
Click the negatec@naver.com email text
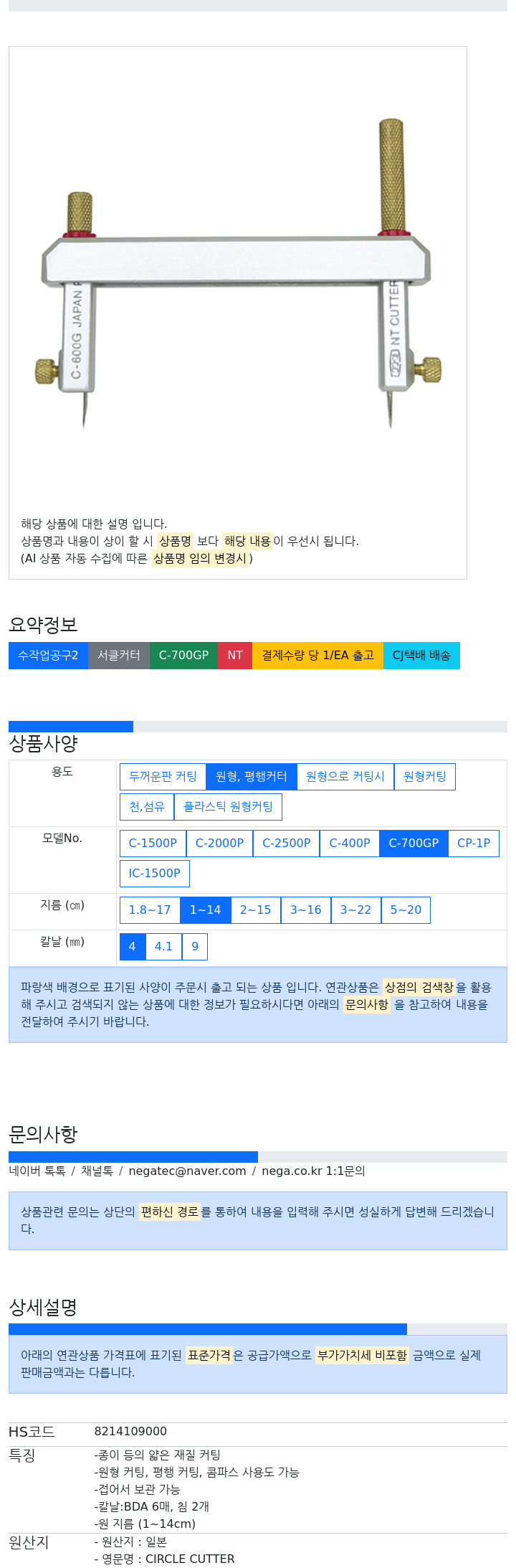coord(187,1171)
